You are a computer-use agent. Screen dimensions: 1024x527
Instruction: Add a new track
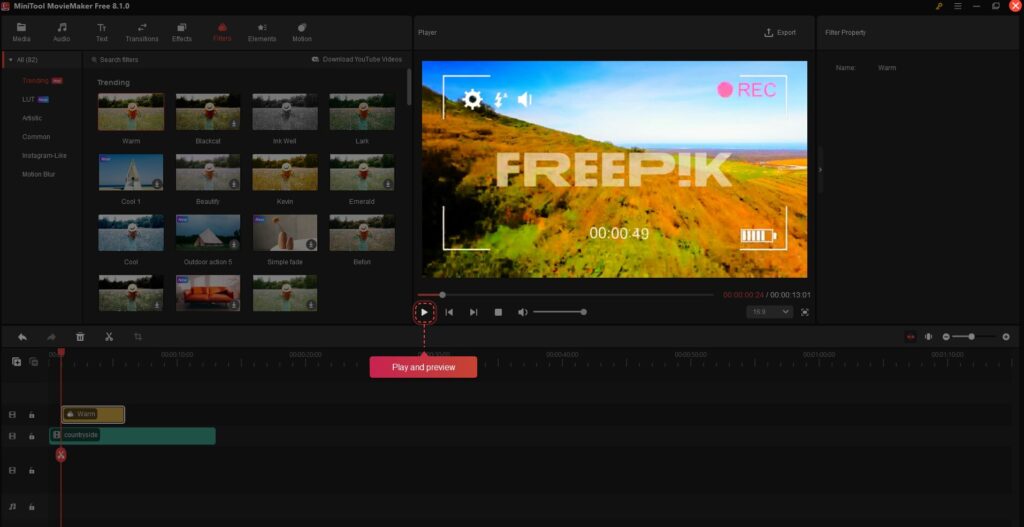[16, 362]
